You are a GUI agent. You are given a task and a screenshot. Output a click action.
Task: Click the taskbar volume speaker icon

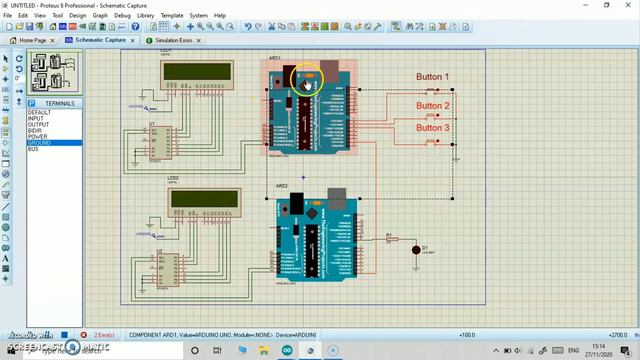[x=518, y=351]
